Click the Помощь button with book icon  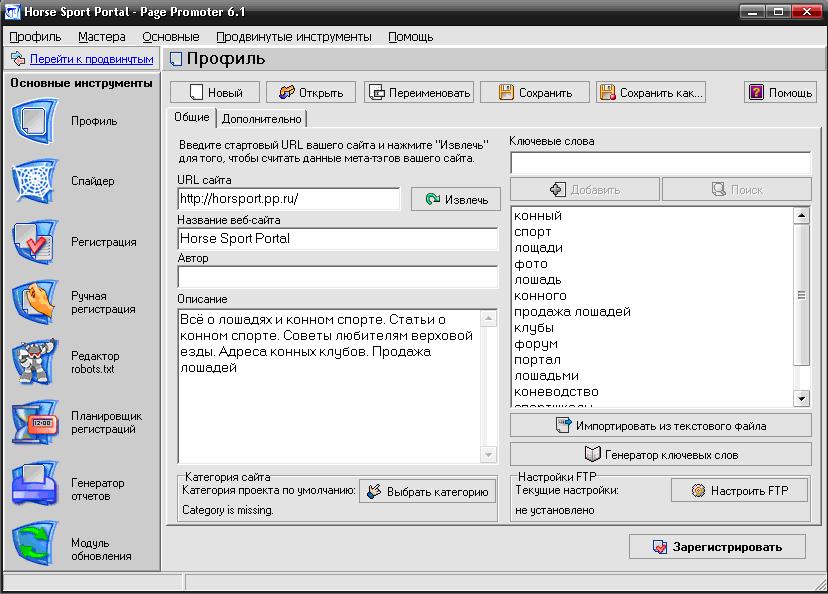tap(780, 93)
